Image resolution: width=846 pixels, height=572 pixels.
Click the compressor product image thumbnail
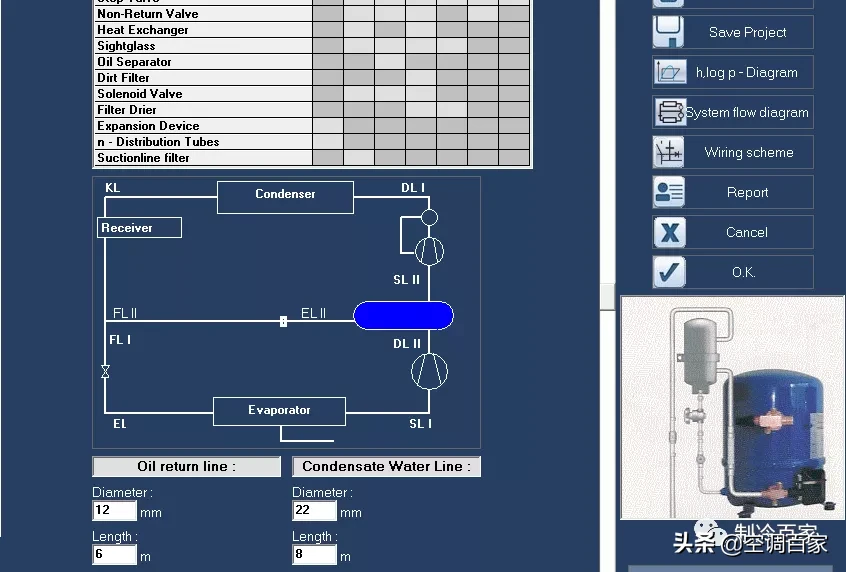[x=733, y=407]
